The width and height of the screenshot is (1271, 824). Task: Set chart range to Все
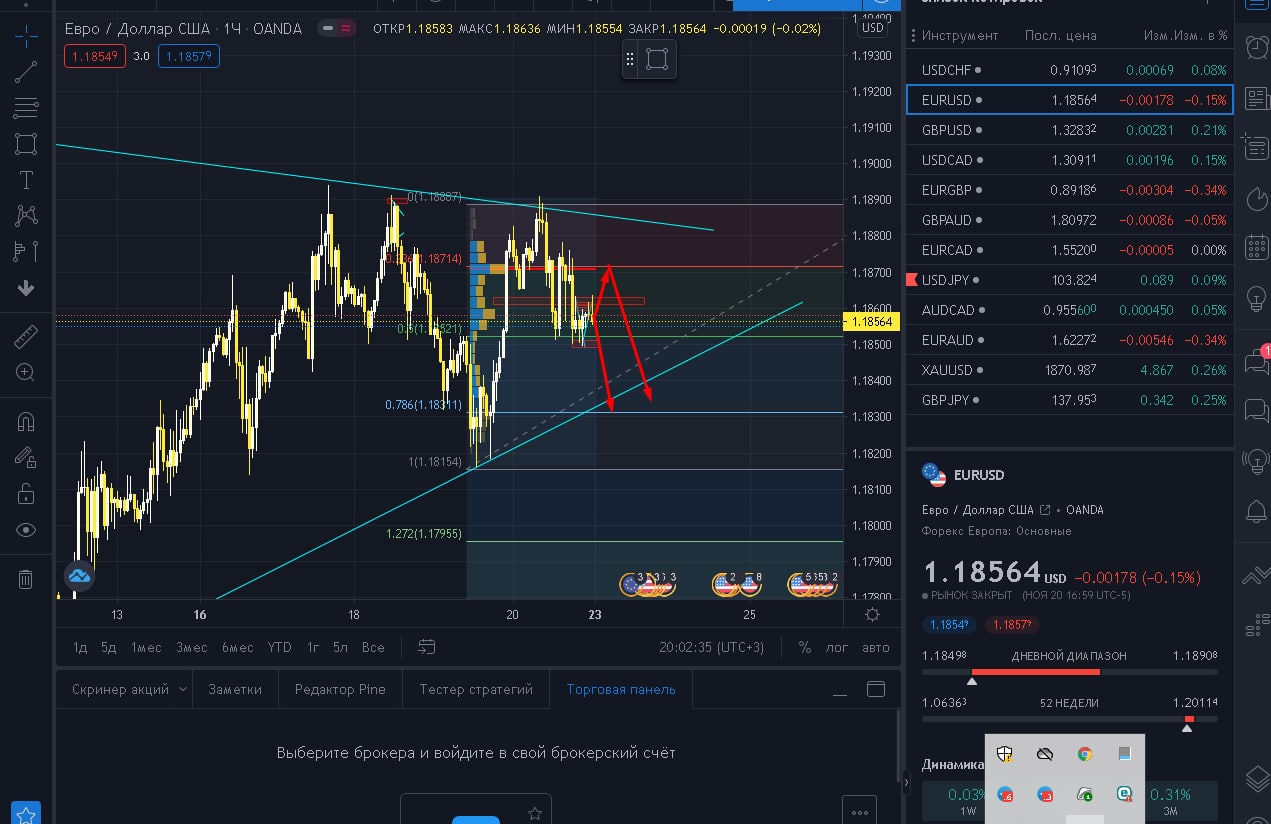pyautogui.click(x=373, y=647)
